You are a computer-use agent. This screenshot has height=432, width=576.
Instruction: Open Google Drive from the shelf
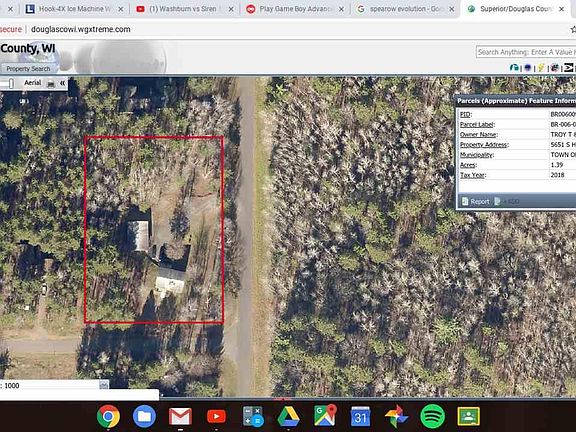[288, 416]
